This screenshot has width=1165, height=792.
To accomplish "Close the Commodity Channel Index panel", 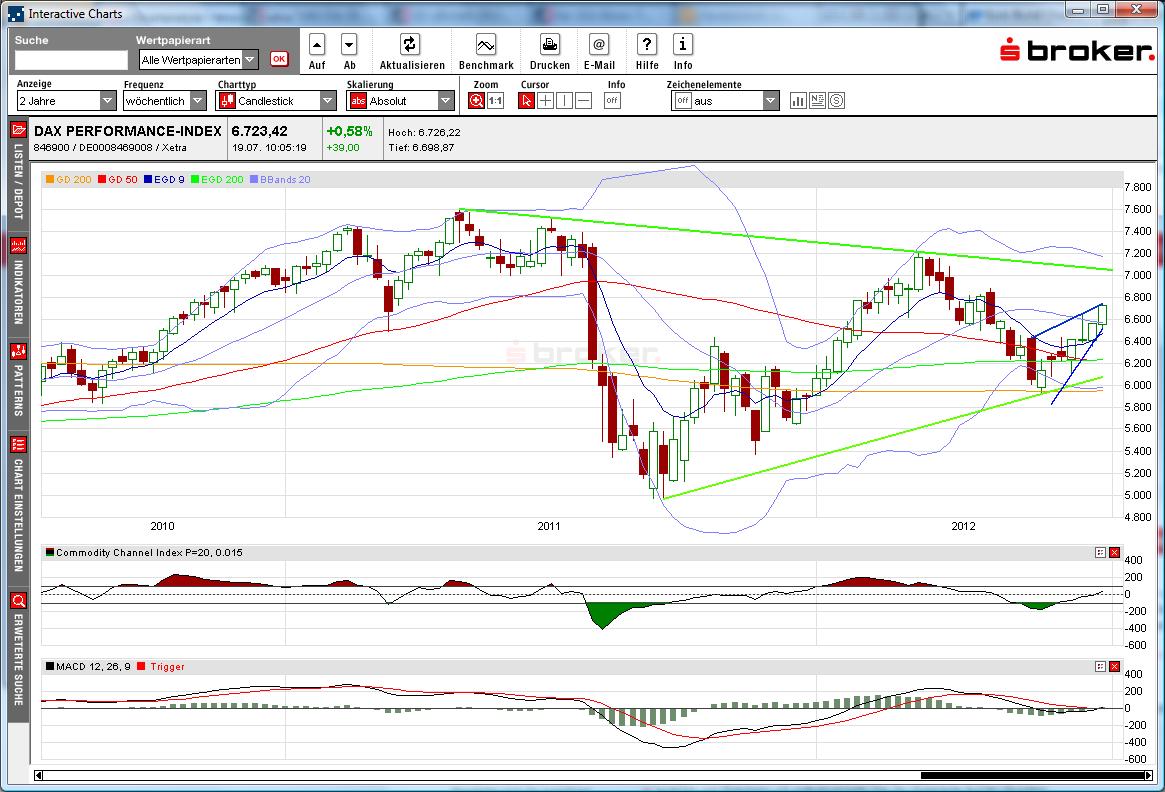I will (x=1113, y=552).
